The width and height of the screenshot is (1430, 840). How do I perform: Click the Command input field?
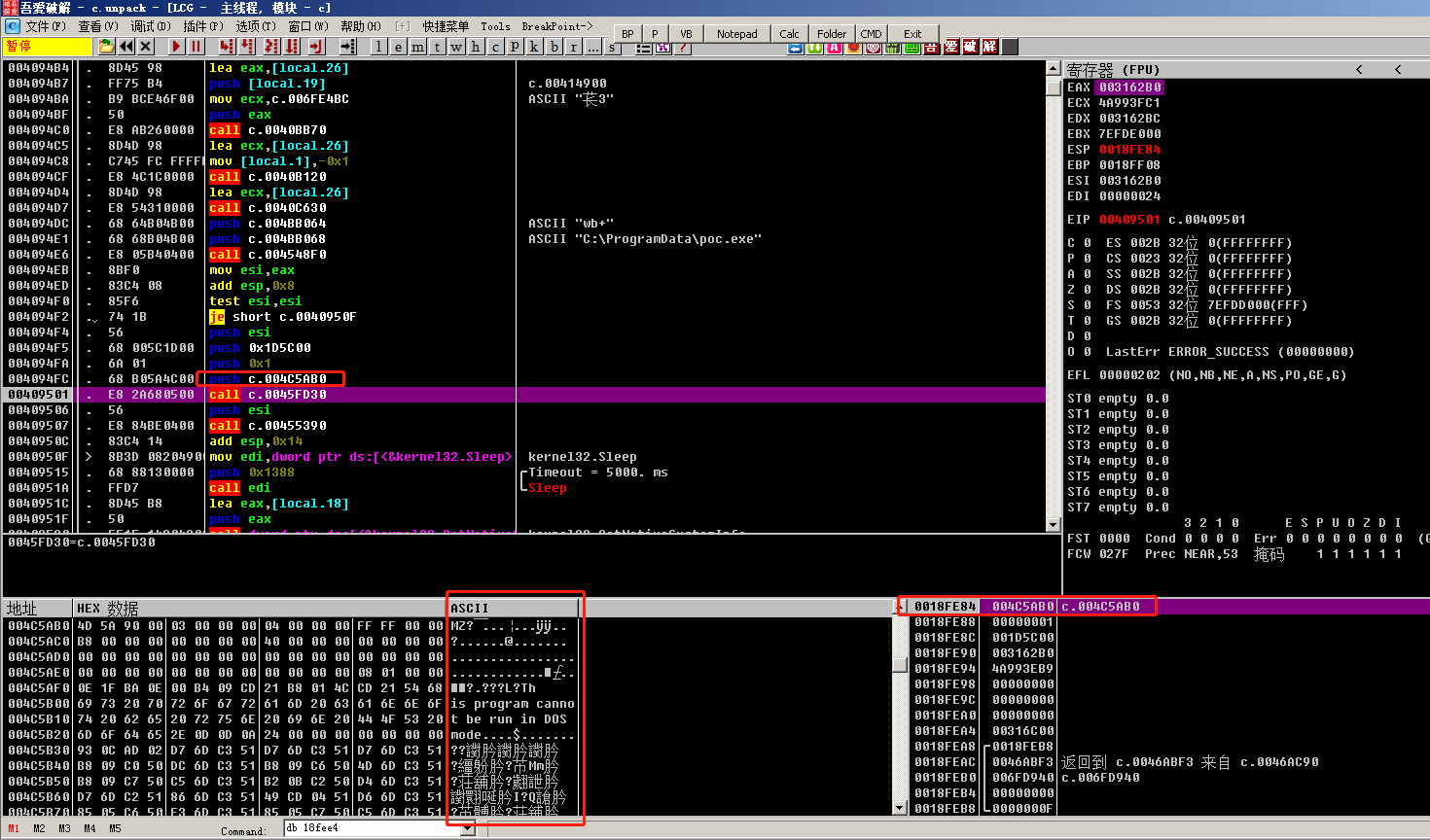pyautogui.click(x=373, y=828)
